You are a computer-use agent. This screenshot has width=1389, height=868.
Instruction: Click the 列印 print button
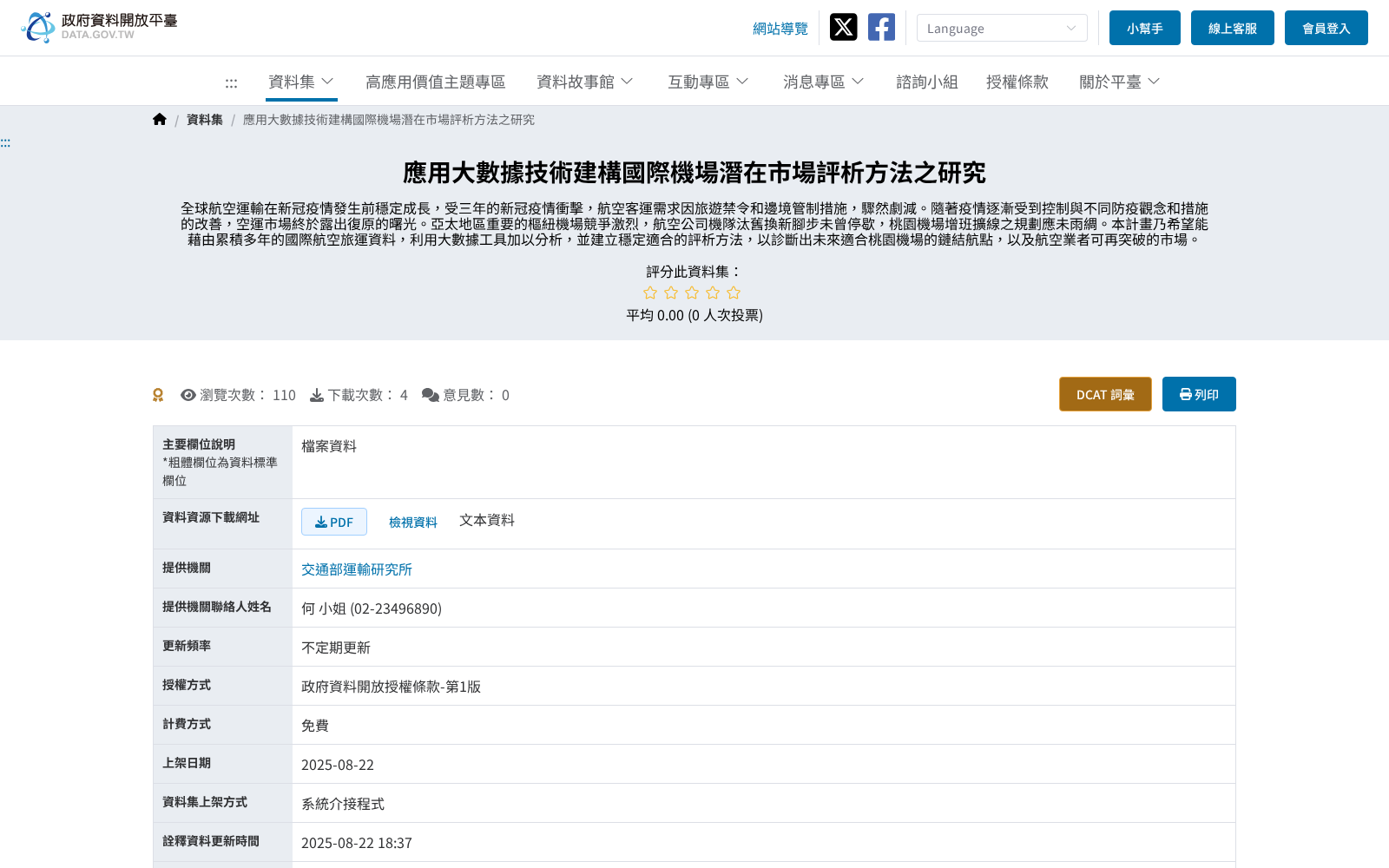click(x=1199, y=394)
